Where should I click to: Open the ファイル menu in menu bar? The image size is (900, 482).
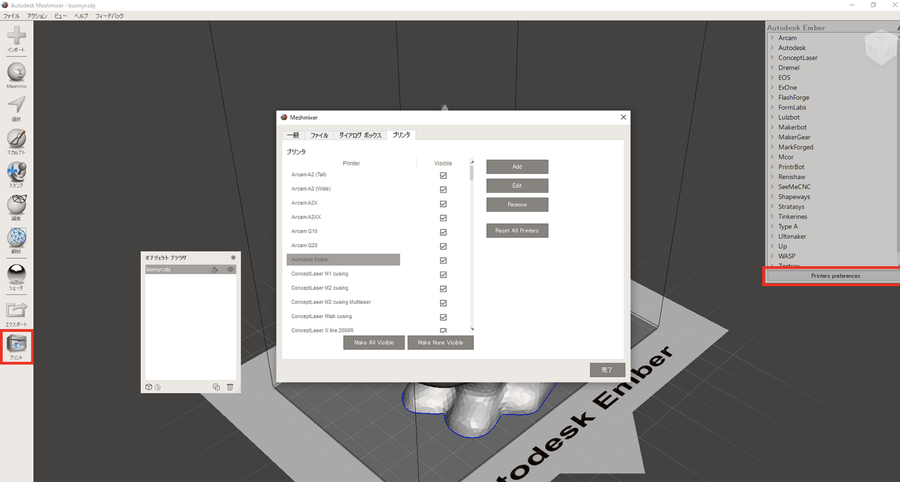(11, 16)
